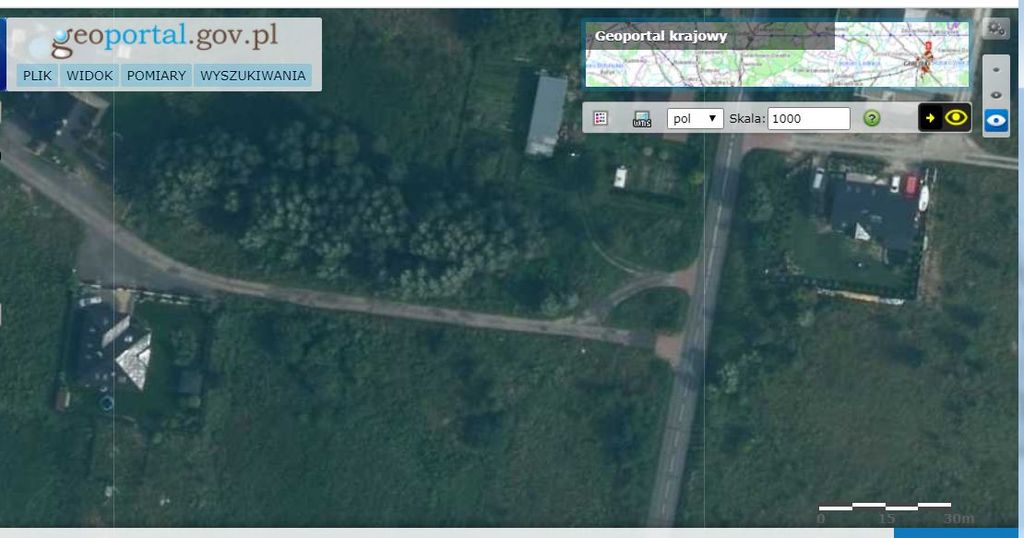
Task: Open the map legend grid icon
Action: [x=600, y=118]
